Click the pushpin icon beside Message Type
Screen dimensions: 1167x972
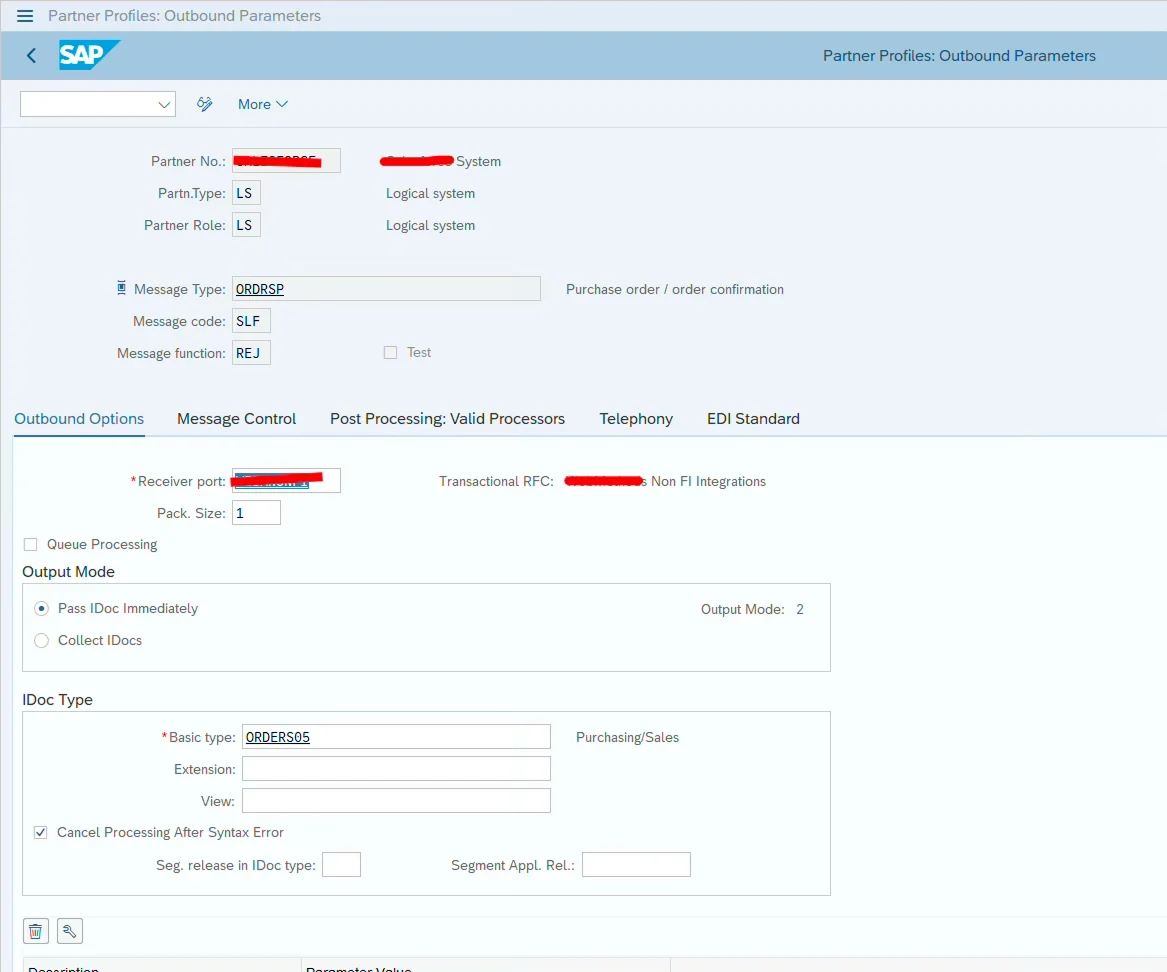tap(121, 288)
